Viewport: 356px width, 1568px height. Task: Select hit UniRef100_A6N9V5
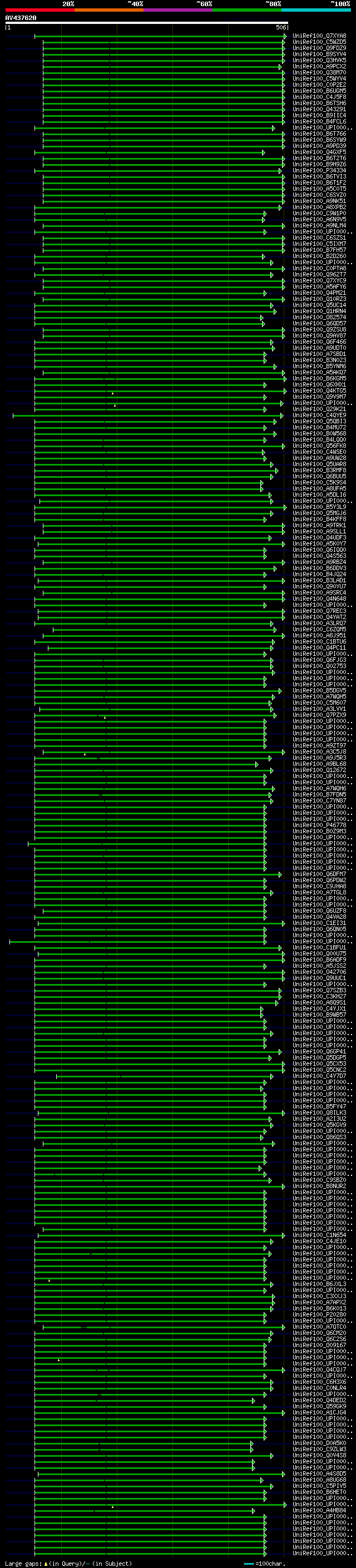[319, 219]
